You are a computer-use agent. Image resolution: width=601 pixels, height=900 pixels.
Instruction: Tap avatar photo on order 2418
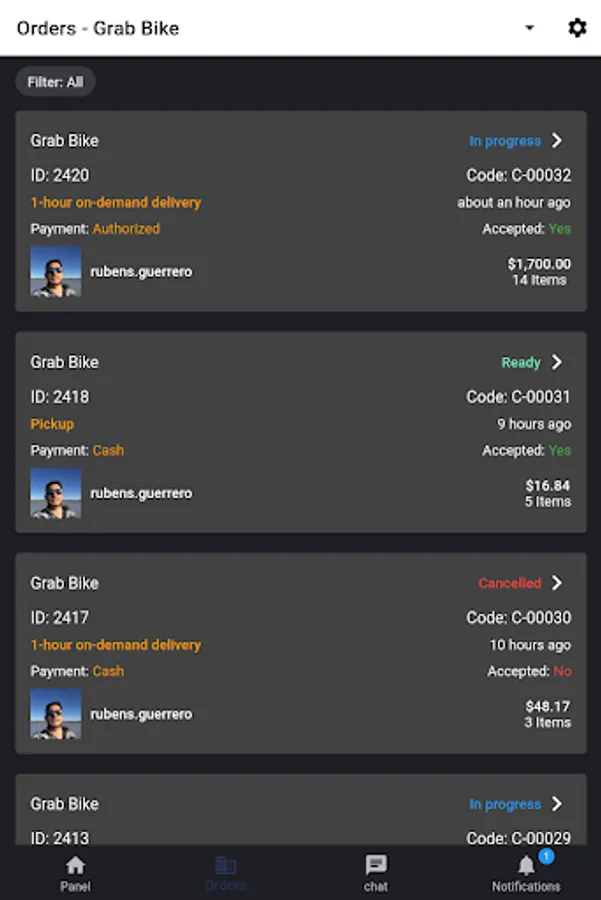tap(56, 493)
